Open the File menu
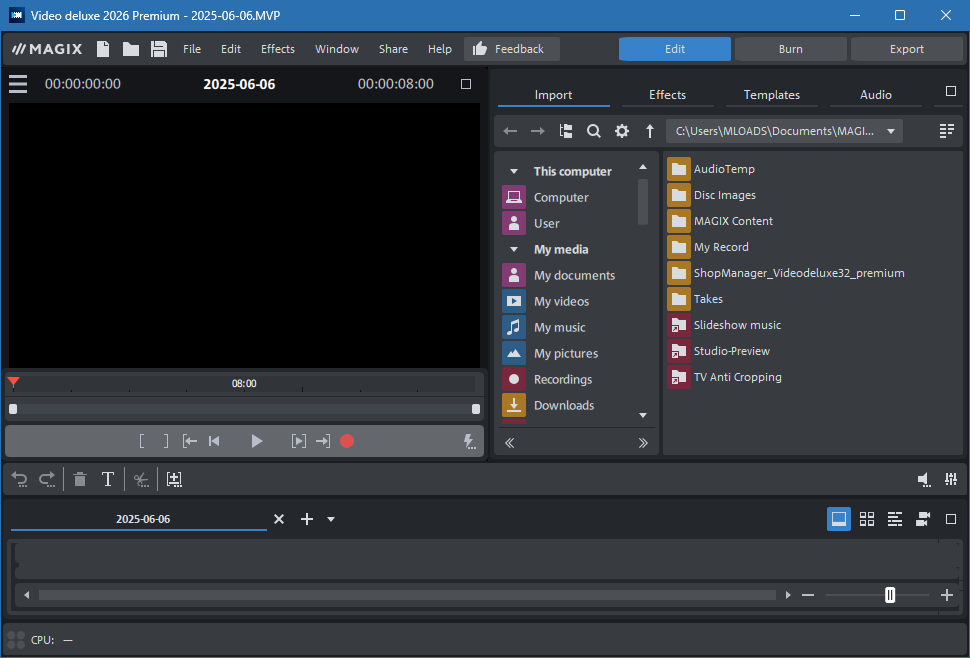This screenshot has width=970, height=658. (x=192, y=49)
